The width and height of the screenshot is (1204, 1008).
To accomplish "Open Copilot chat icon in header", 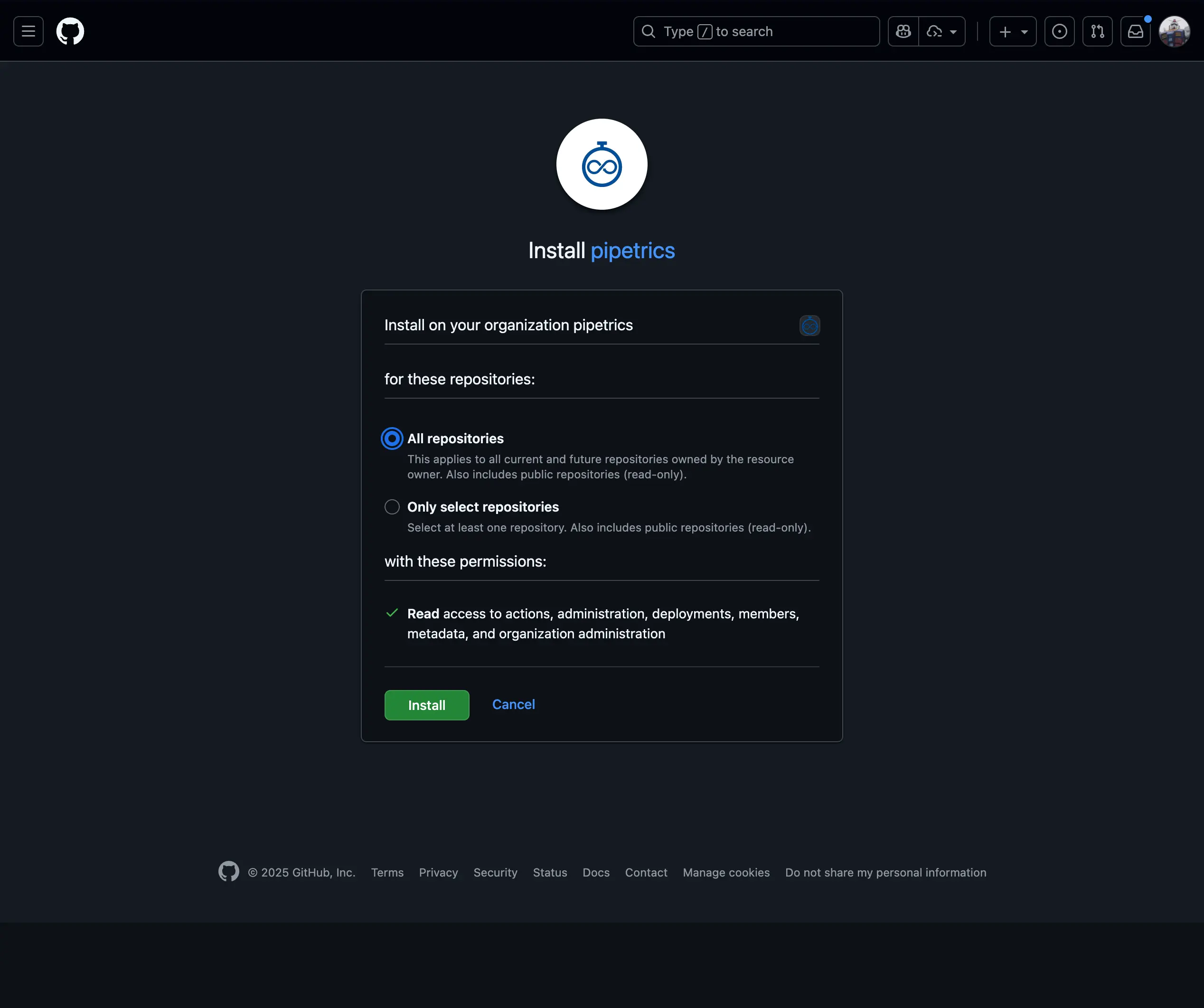I will pyautogui.click(x=903, y=31).
